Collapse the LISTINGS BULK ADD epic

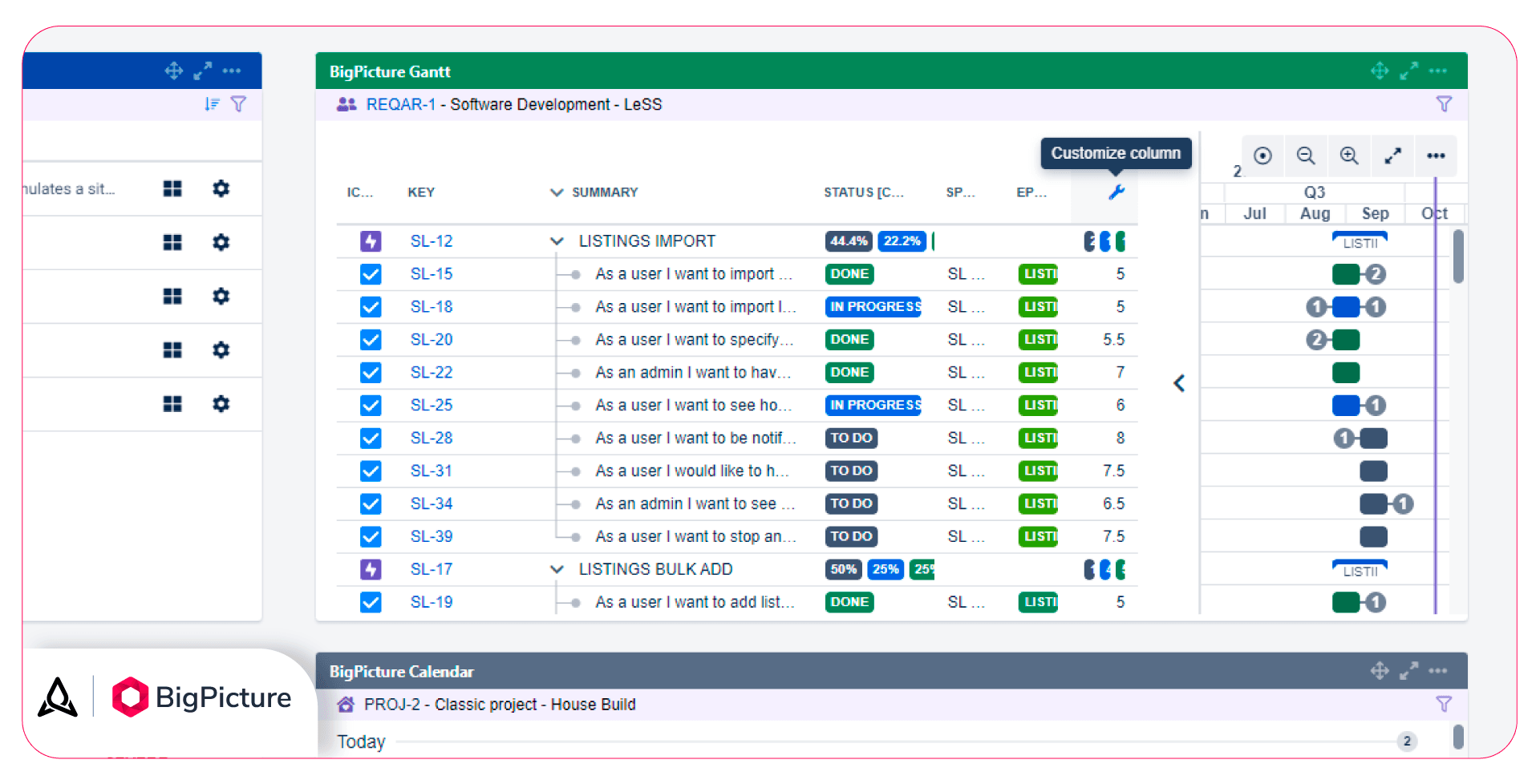pyautogui.click(x=557, y=569)
